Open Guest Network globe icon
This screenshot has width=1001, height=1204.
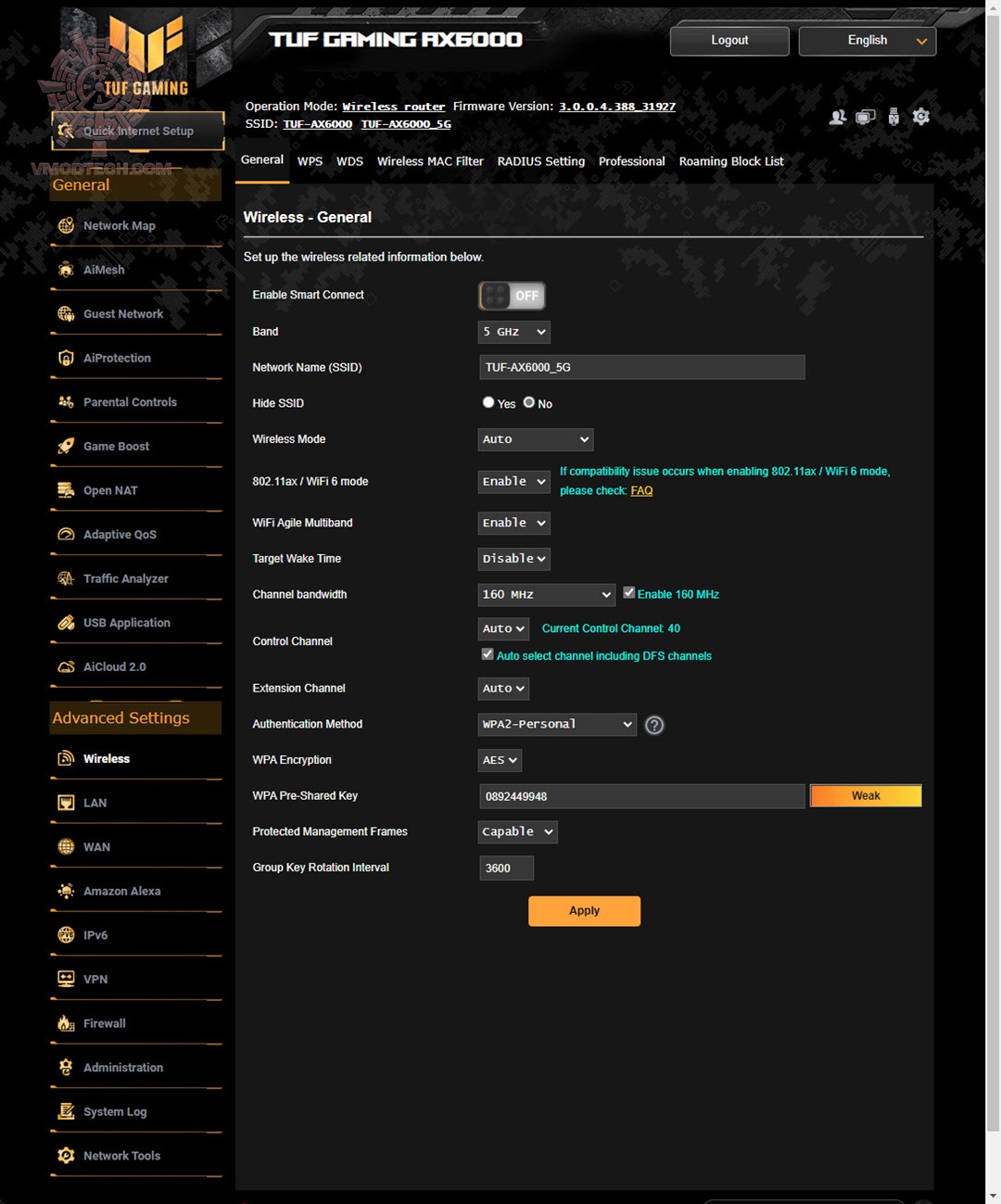coord(66,313)
